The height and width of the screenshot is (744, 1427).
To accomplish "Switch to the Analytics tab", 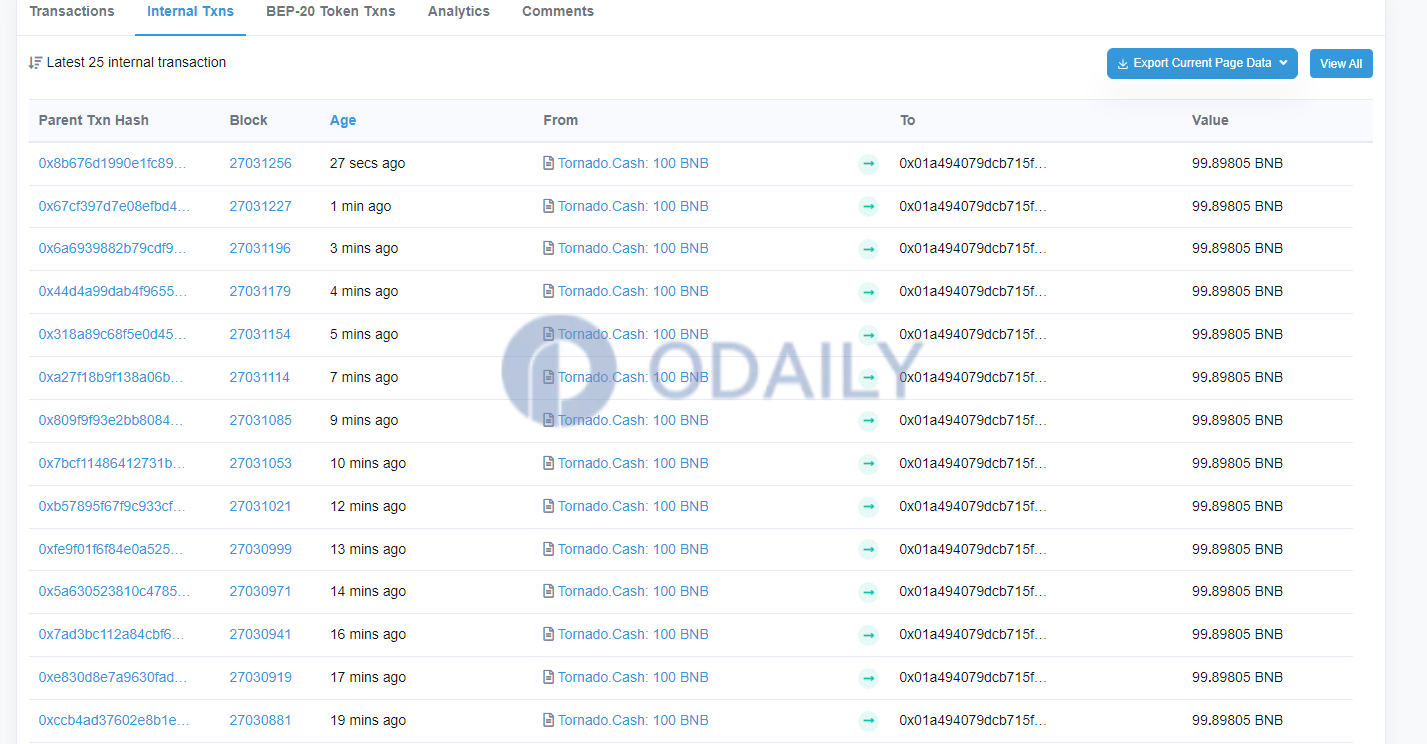I will click(459, 12).
